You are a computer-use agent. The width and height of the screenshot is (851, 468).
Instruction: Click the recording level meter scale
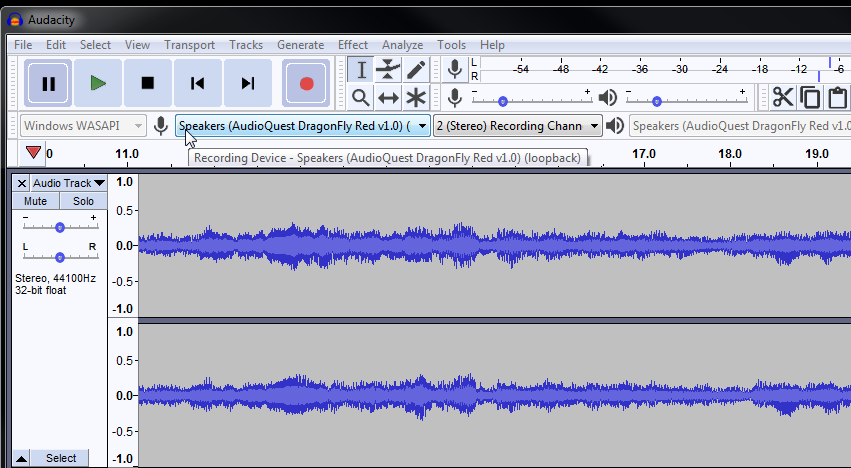pos(665,69)
